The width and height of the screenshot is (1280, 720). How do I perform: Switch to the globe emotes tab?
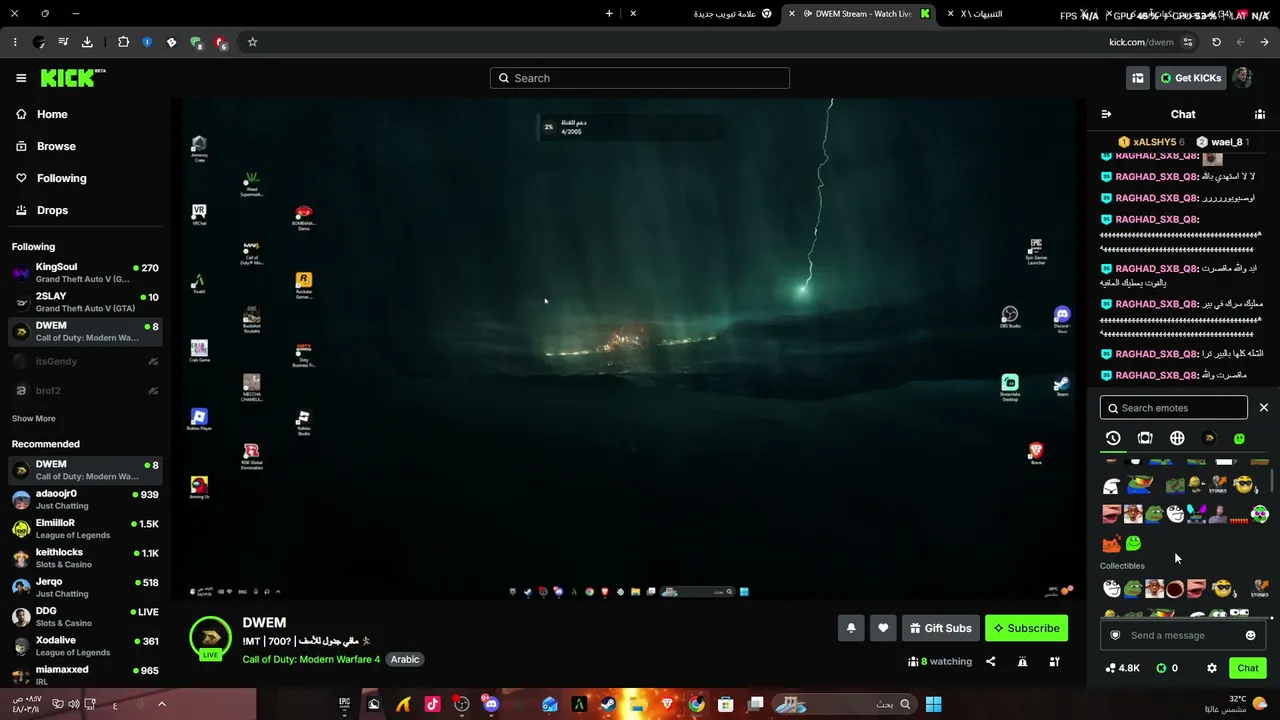click(x=1177, y=438)
